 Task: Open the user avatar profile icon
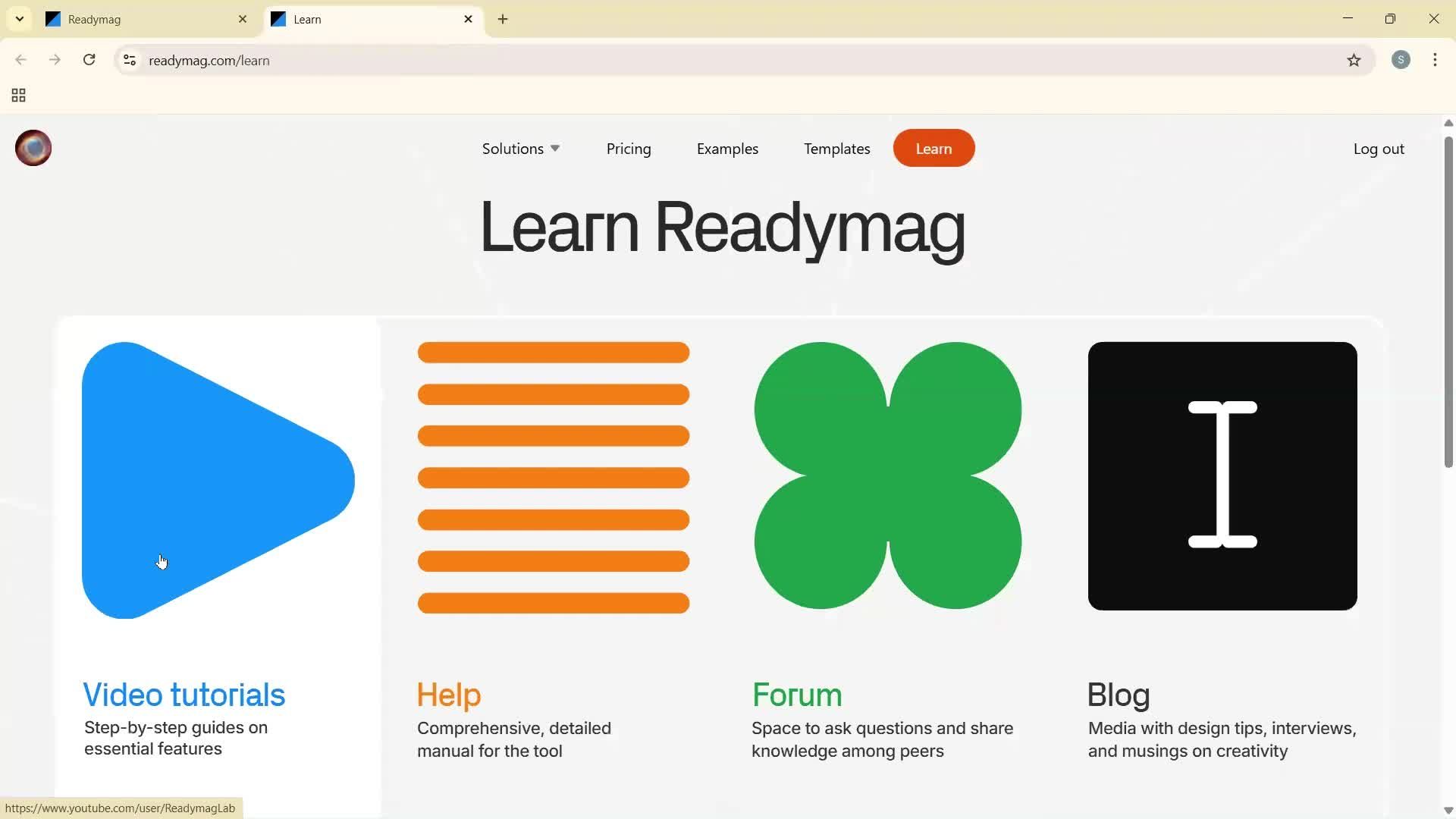pos(33,148)
